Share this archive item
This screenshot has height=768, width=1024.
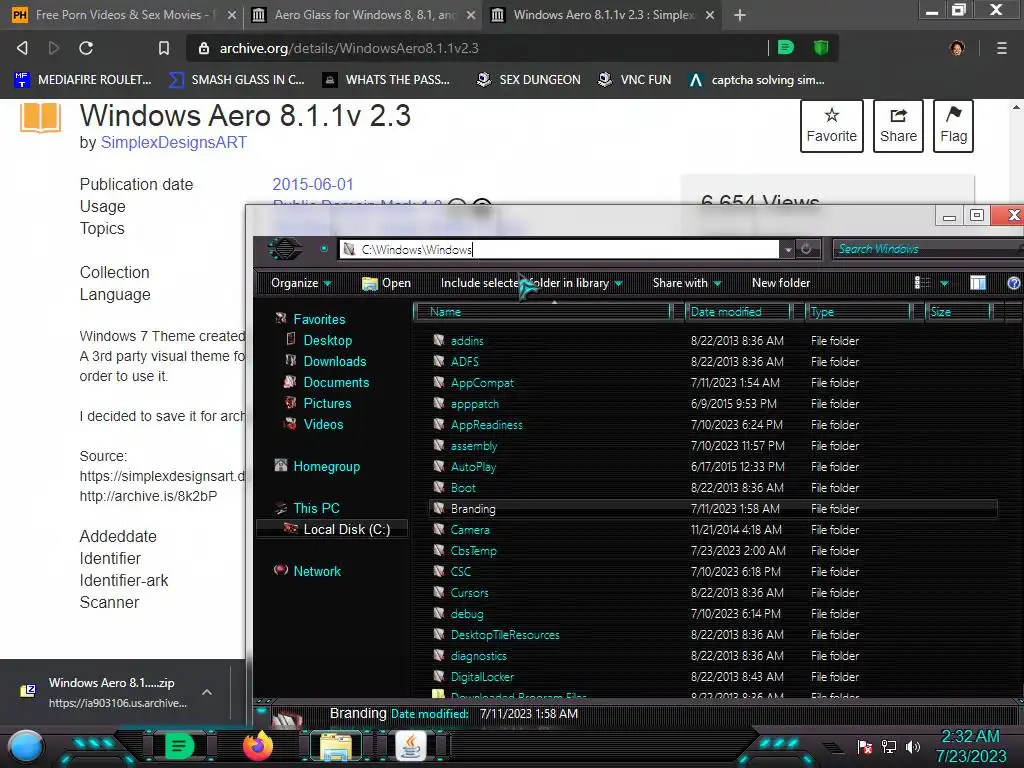tap(898, 126)
